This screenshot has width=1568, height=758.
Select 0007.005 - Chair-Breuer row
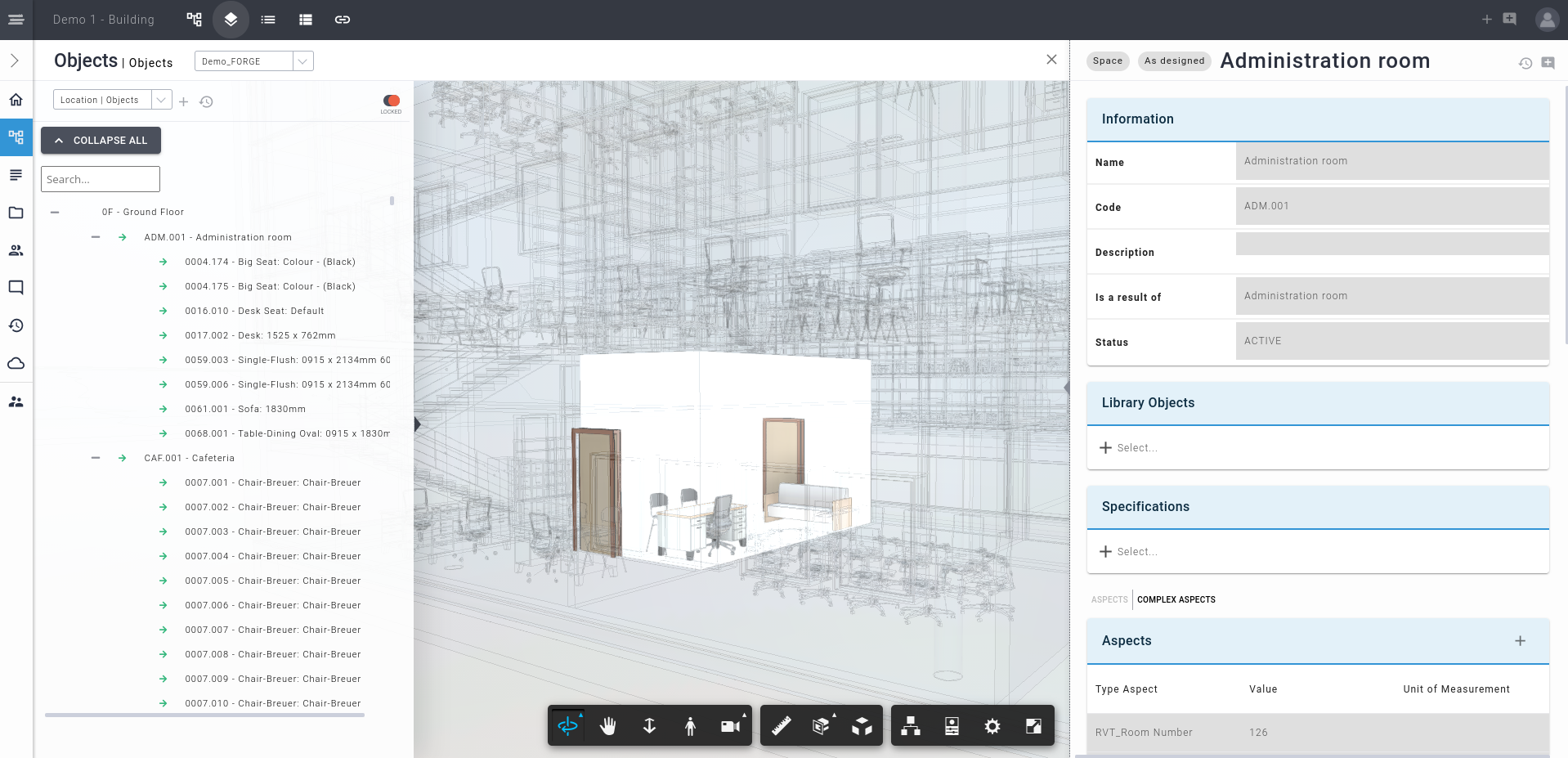[x=272, y=581]
